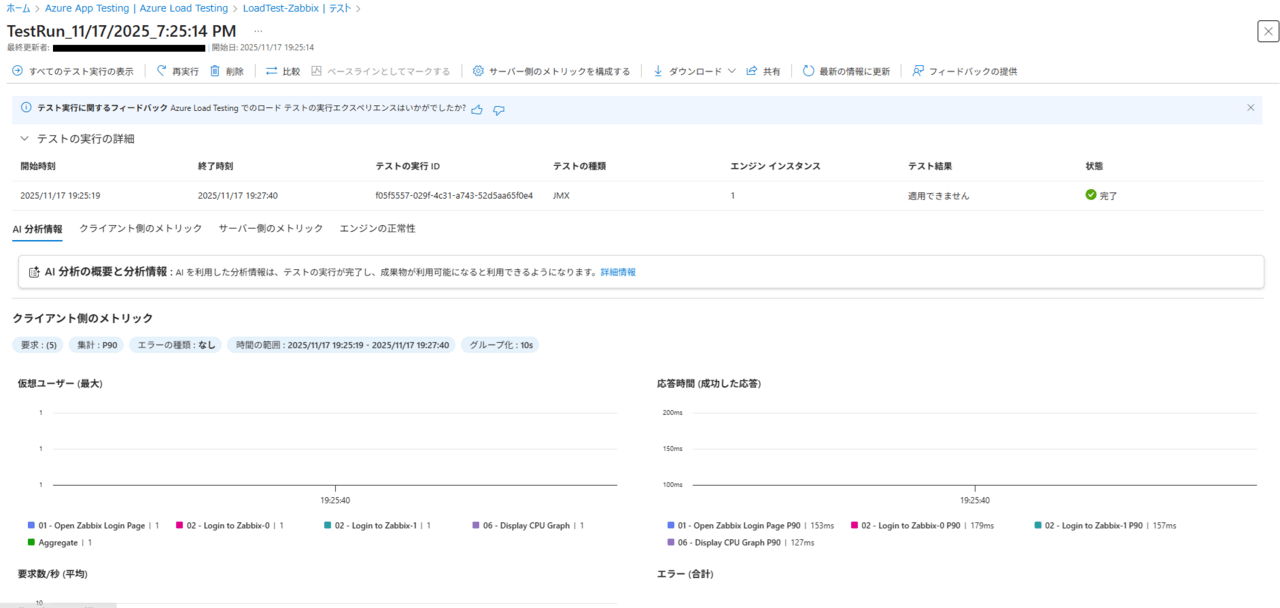This screenshot has width=1280, height=608.
Task: Click the 削除 trash icon
Action: click(x=215, y=72)
